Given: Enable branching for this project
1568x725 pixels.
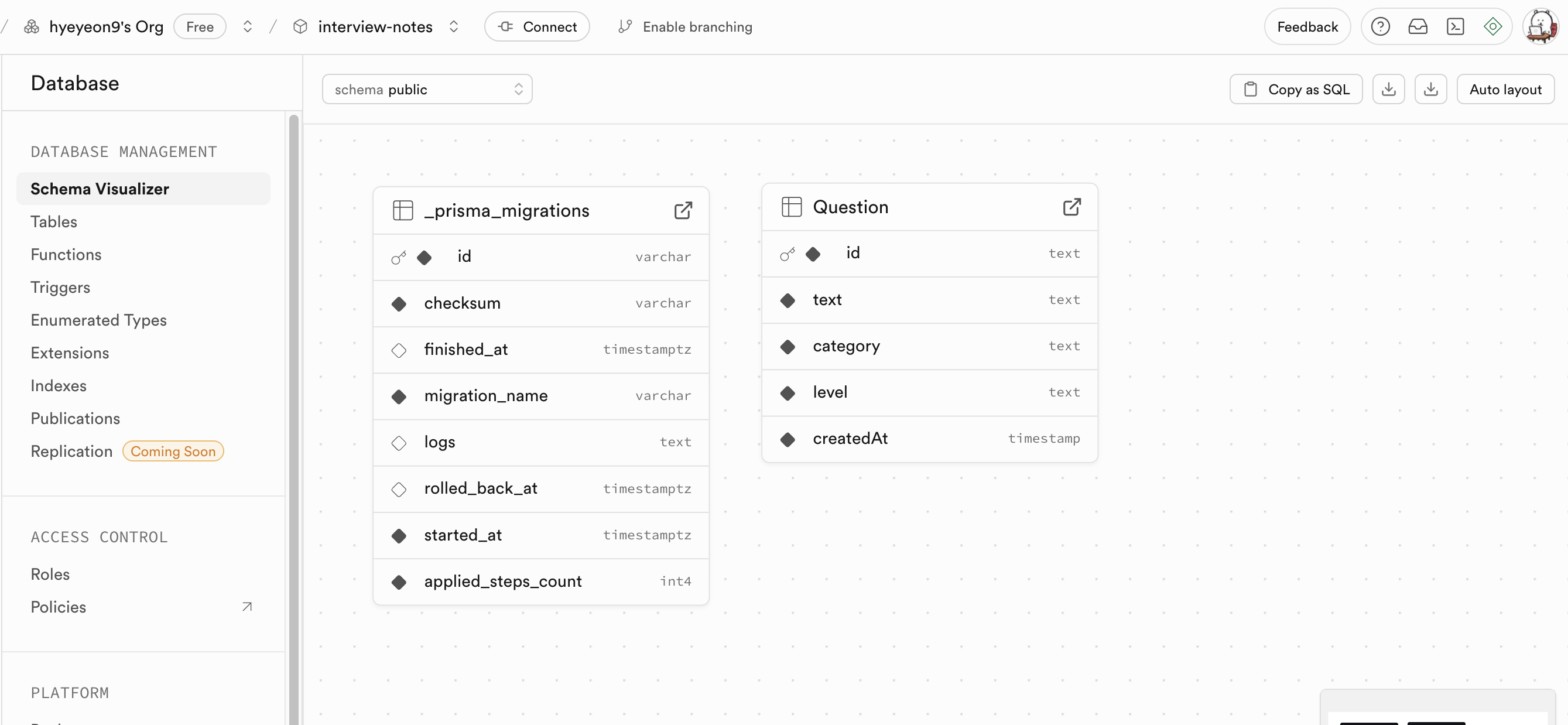Looking at the screenshot, I should pos(685,27).
